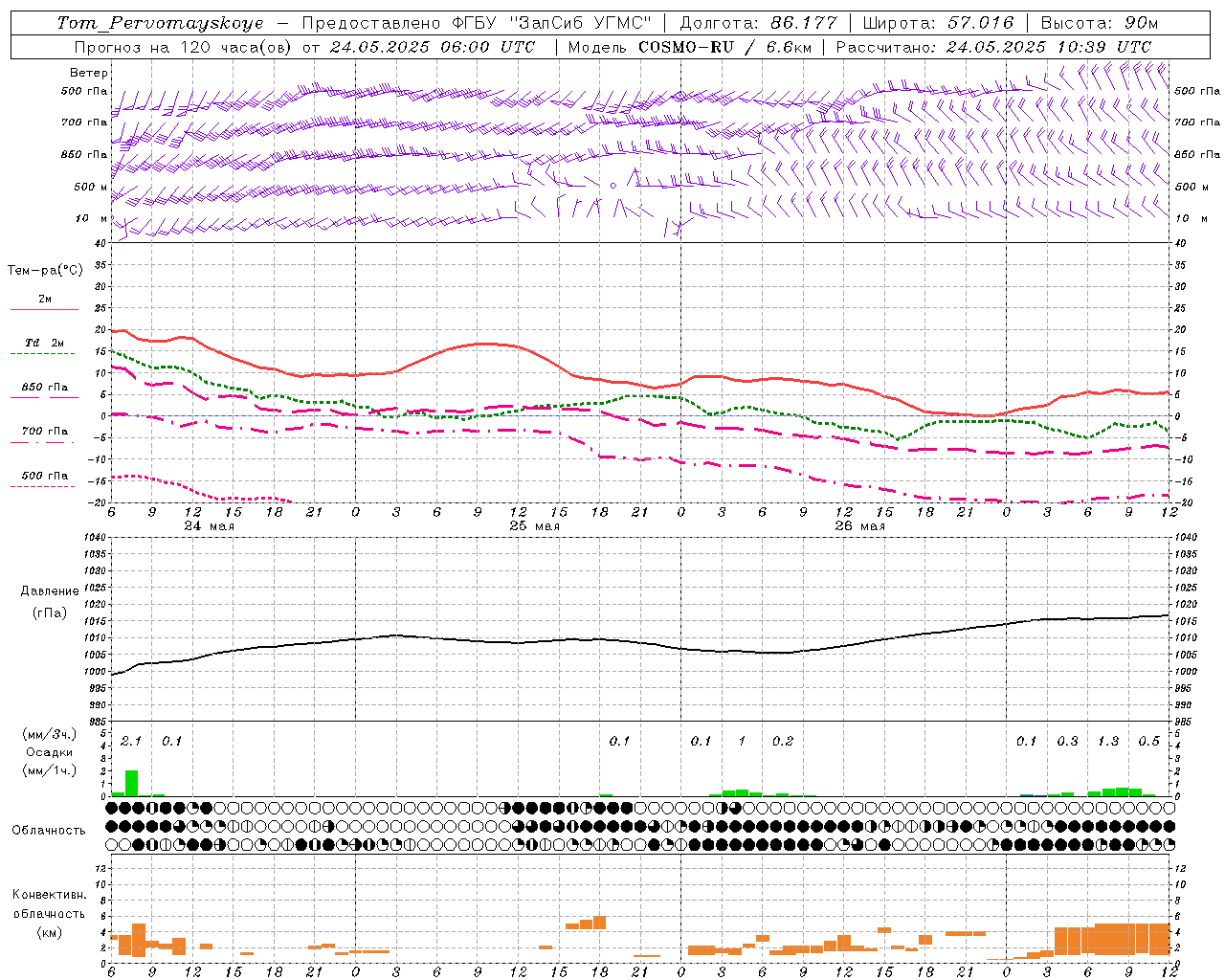Click the 'Td 2м' dew point legend
The image size is (1225, 980).
point(44,343)
